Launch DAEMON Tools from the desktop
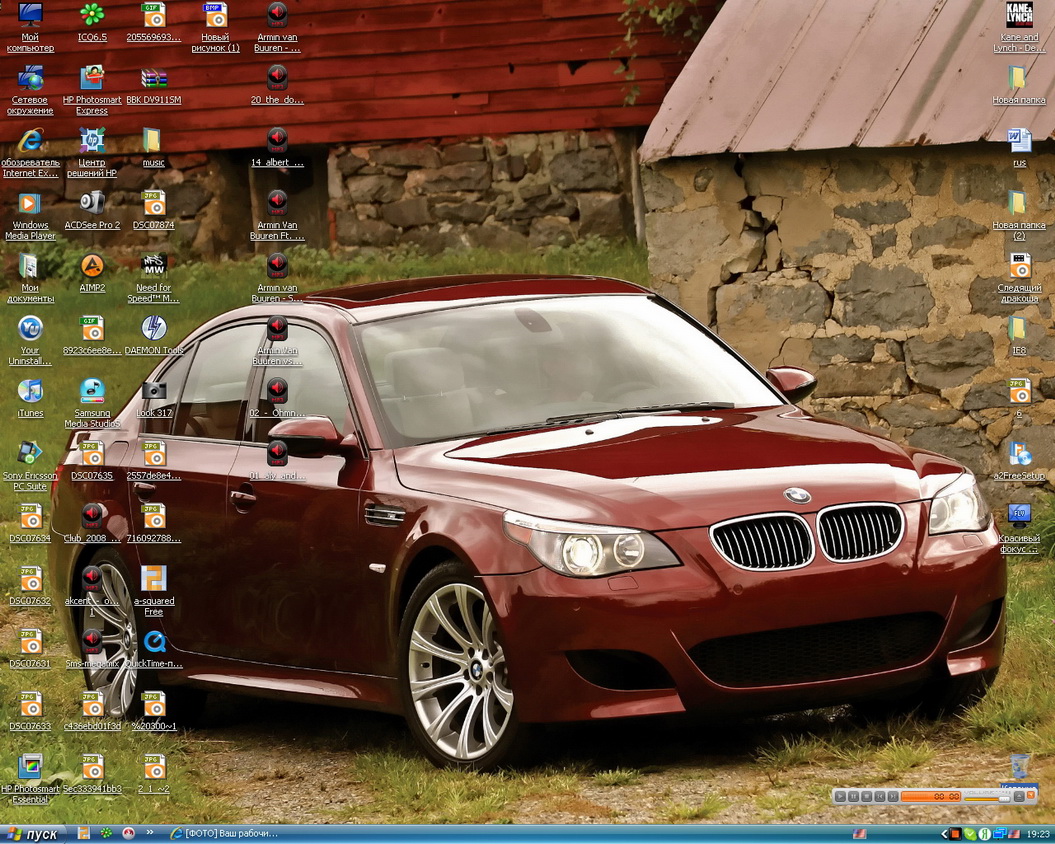This screenshot has height=844, width=1055. coord(153,329)
